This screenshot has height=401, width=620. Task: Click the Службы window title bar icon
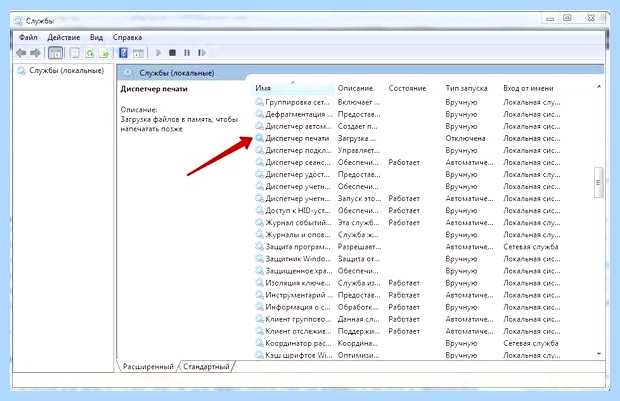tap(18, 21)
